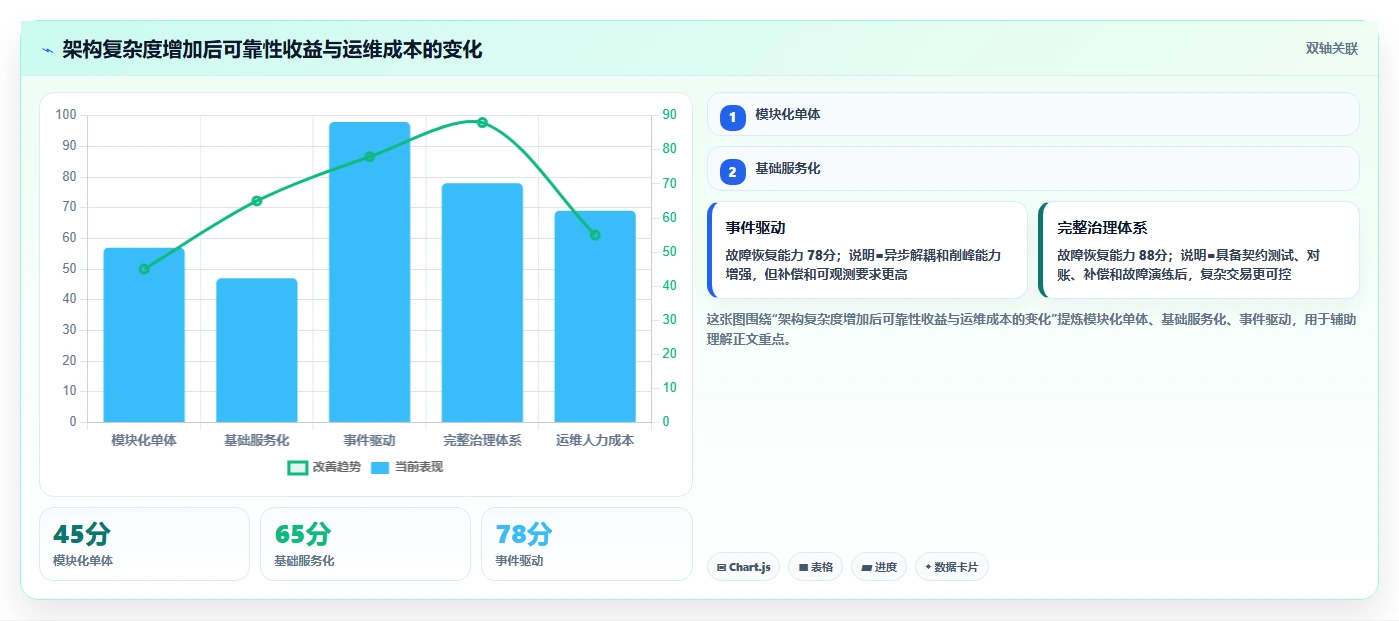This screenshot has height=621, width=1399.
Task: Click text 故障恢复能力 78分 in 事件驱动 card
Action: coord(780,255)
